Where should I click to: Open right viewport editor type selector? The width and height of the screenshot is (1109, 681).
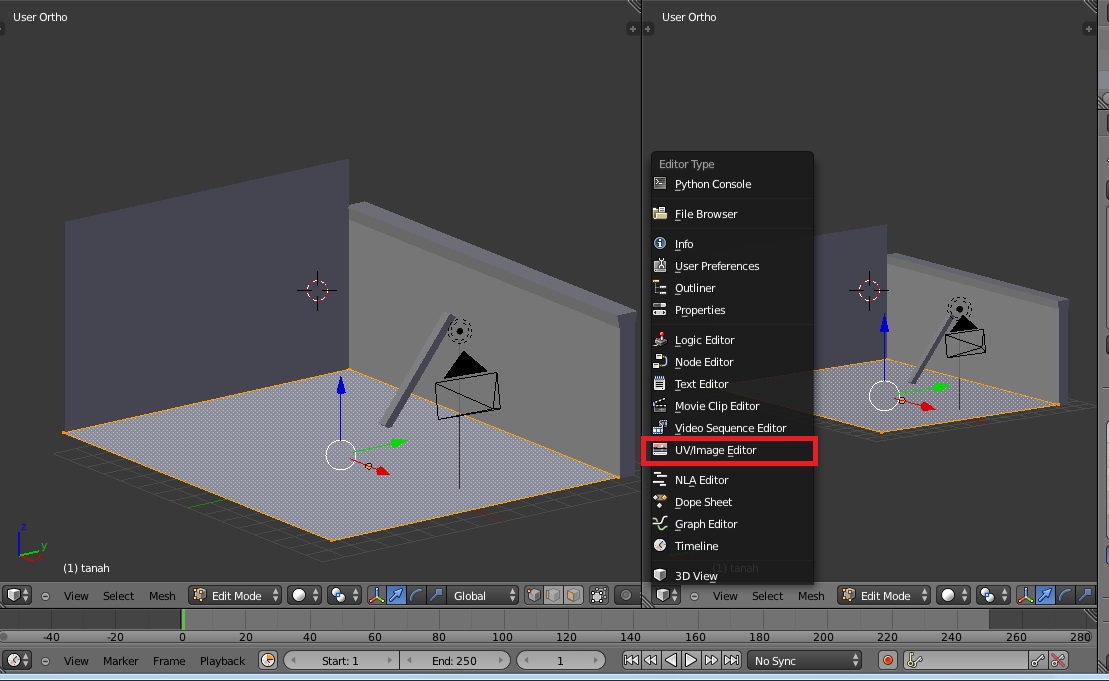pyautogui.click(x=666, y=595)
